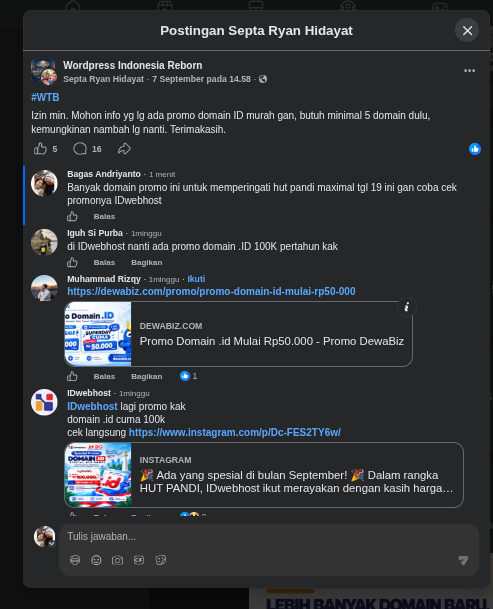Like the original post with thumbs-up icon
The image size is (493, 609).
click(40, 149)
